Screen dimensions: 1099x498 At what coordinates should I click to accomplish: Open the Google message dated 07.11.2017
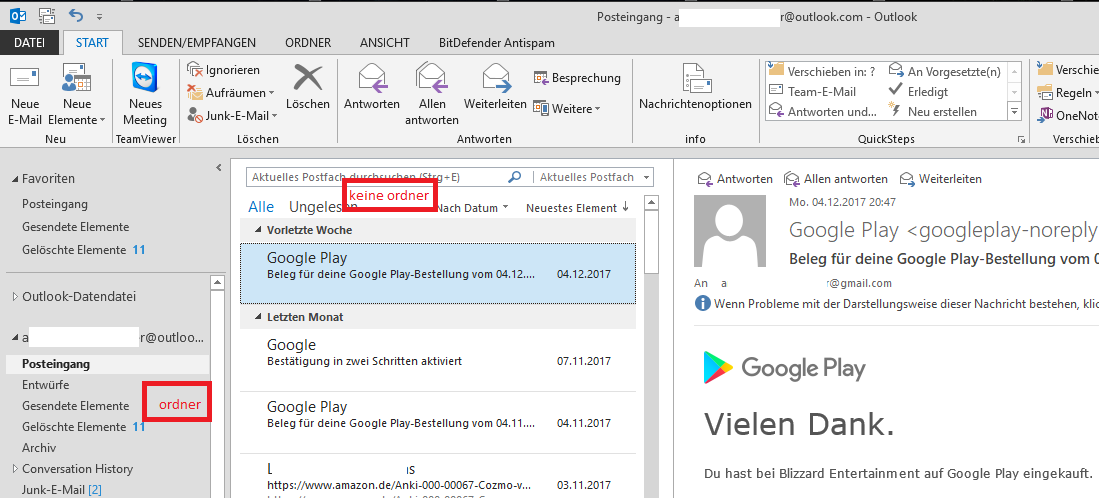coord(438,361)
